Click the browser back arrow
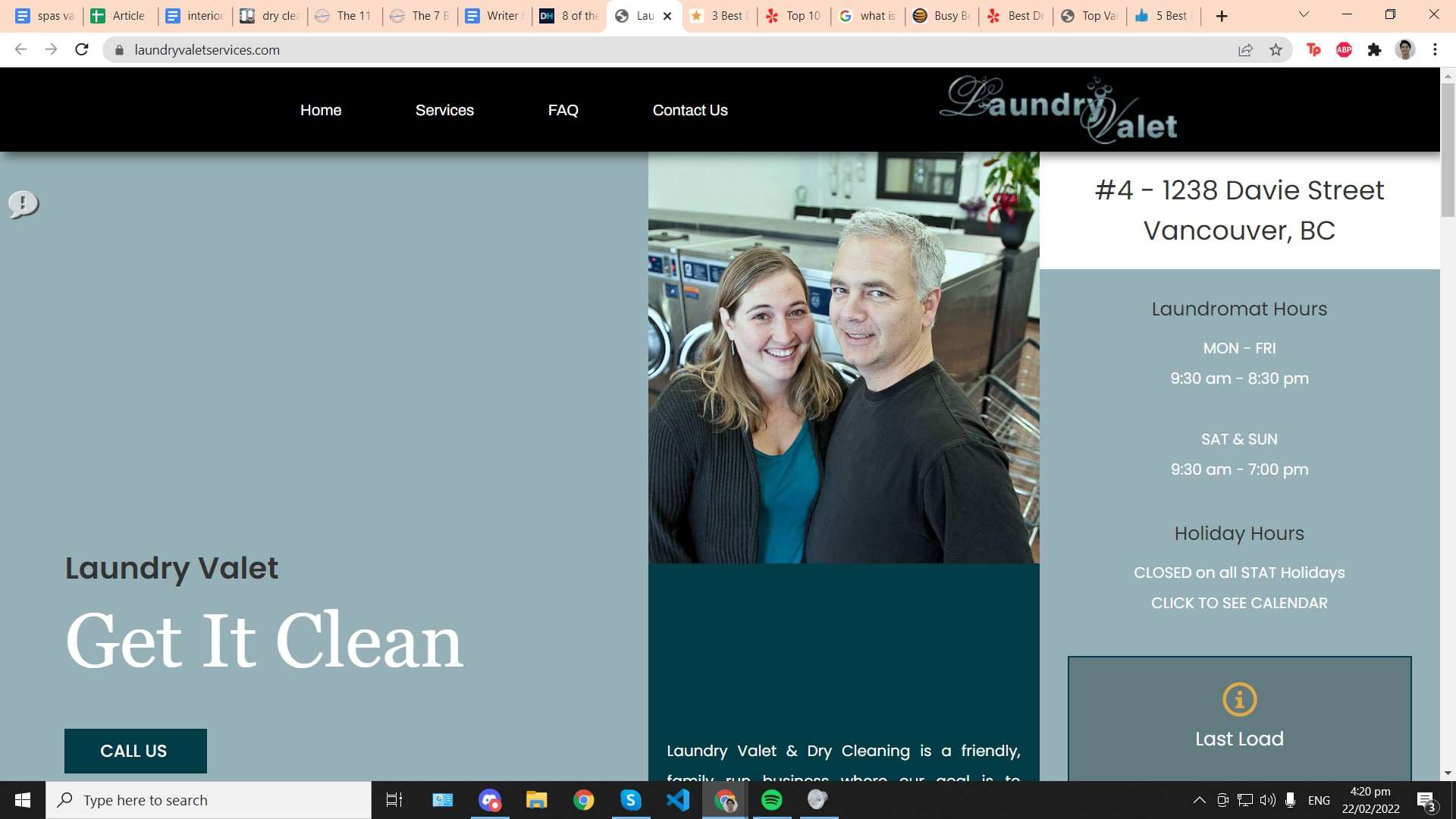Screen dimensions: 1456x819 pos(20,49)
